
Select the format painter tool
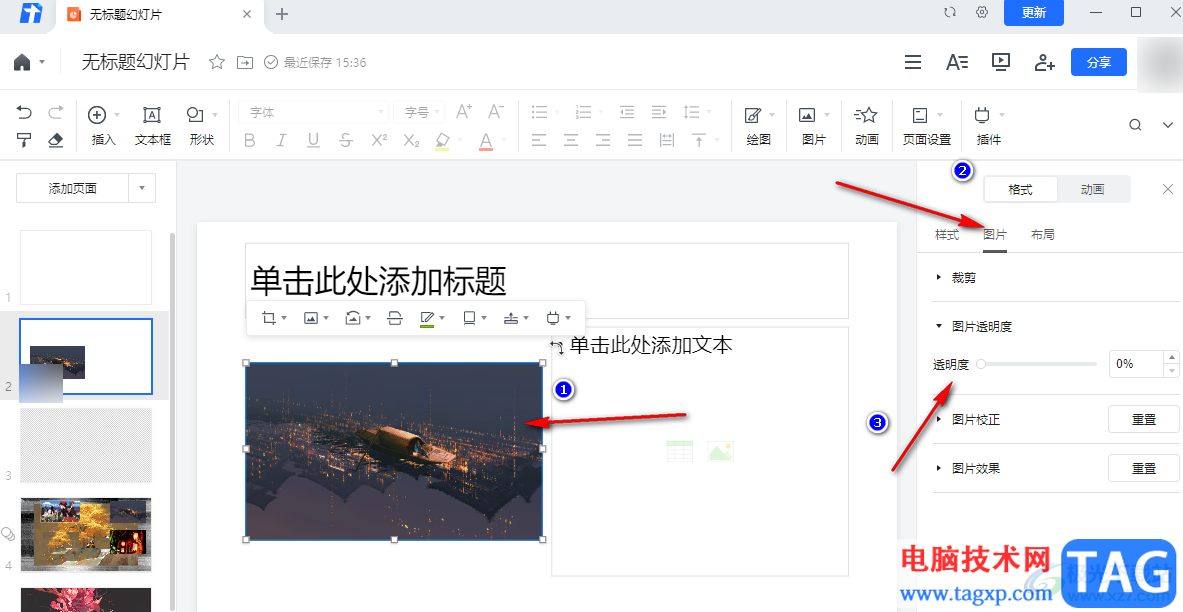24,140
